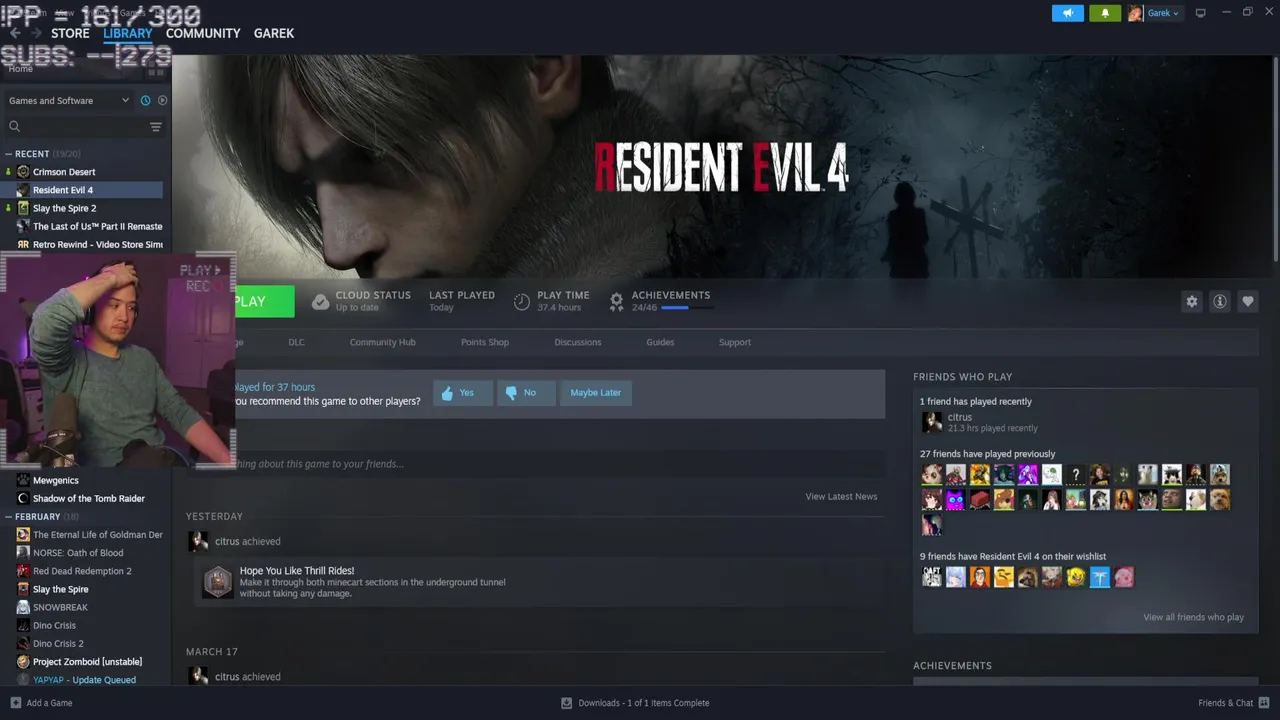Select Slay the Spire 2 in the list
The image size is (1280, 720).
(64, 208)
